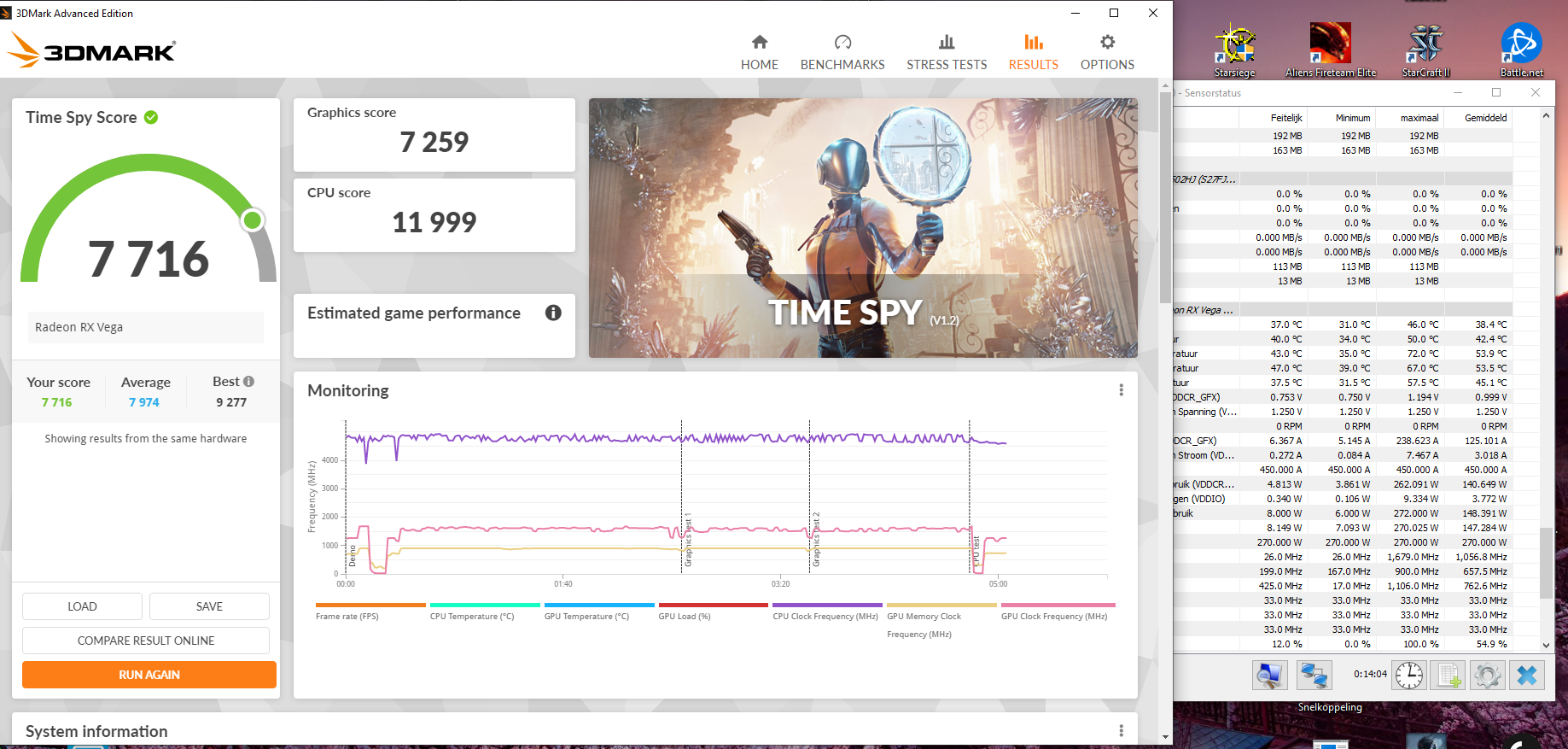Open the BENCHMARKS tab
This screenshot has width=1568, height=749.
pyautogui.click(x=842, y=53)
